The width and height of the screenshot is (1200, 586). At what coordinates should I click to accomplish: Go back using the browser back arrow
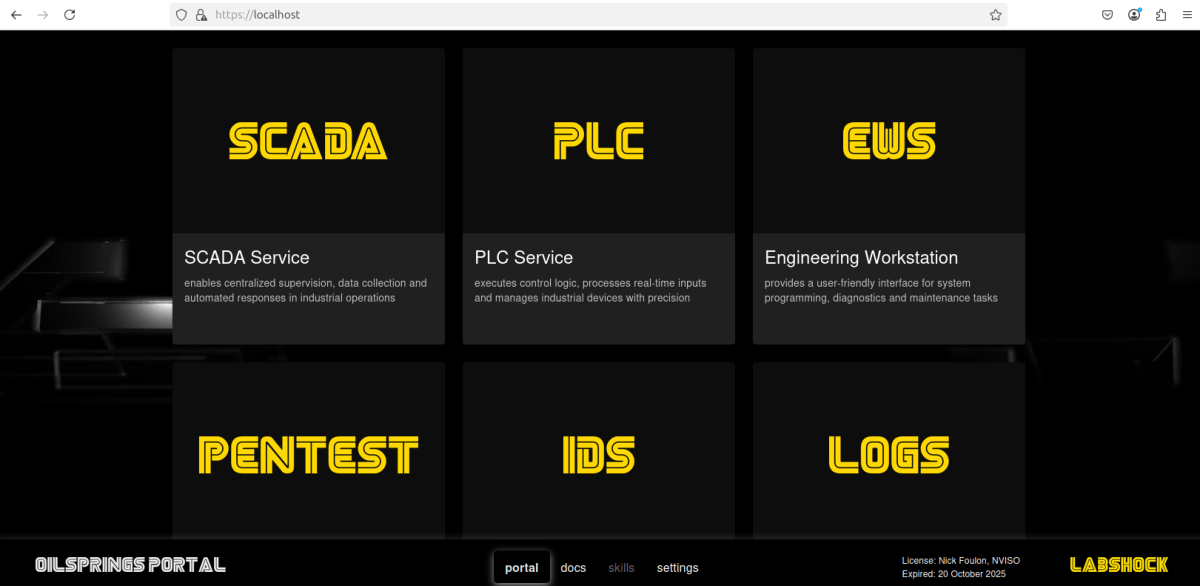16,15
